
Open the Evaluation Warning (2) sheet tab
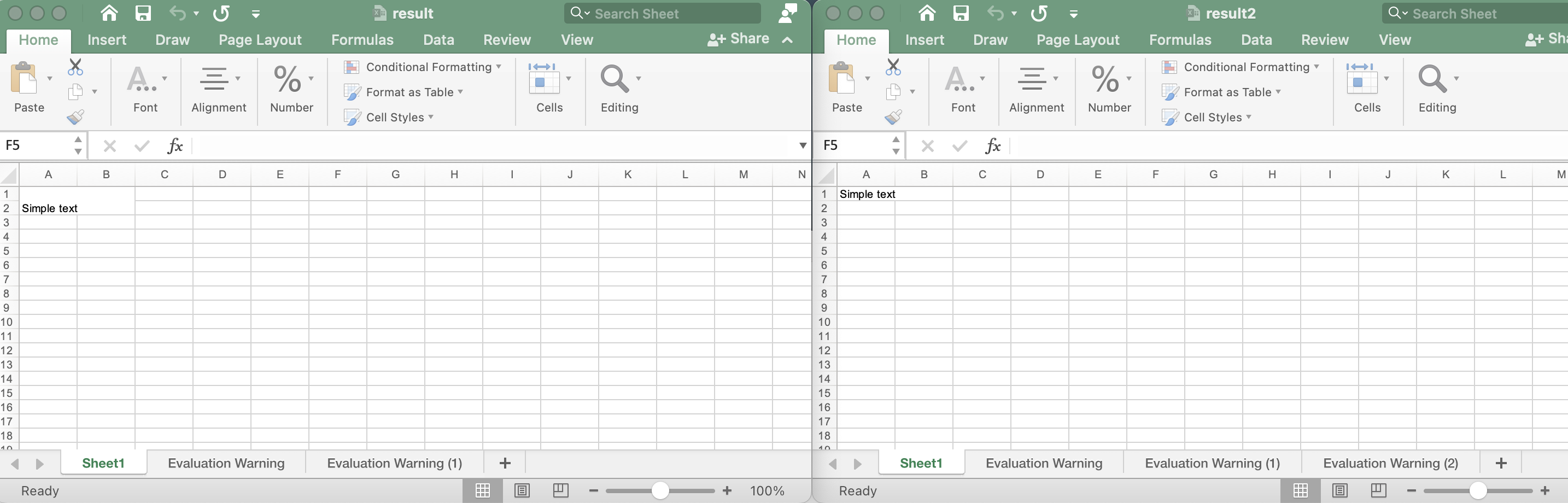point(1391,463)
